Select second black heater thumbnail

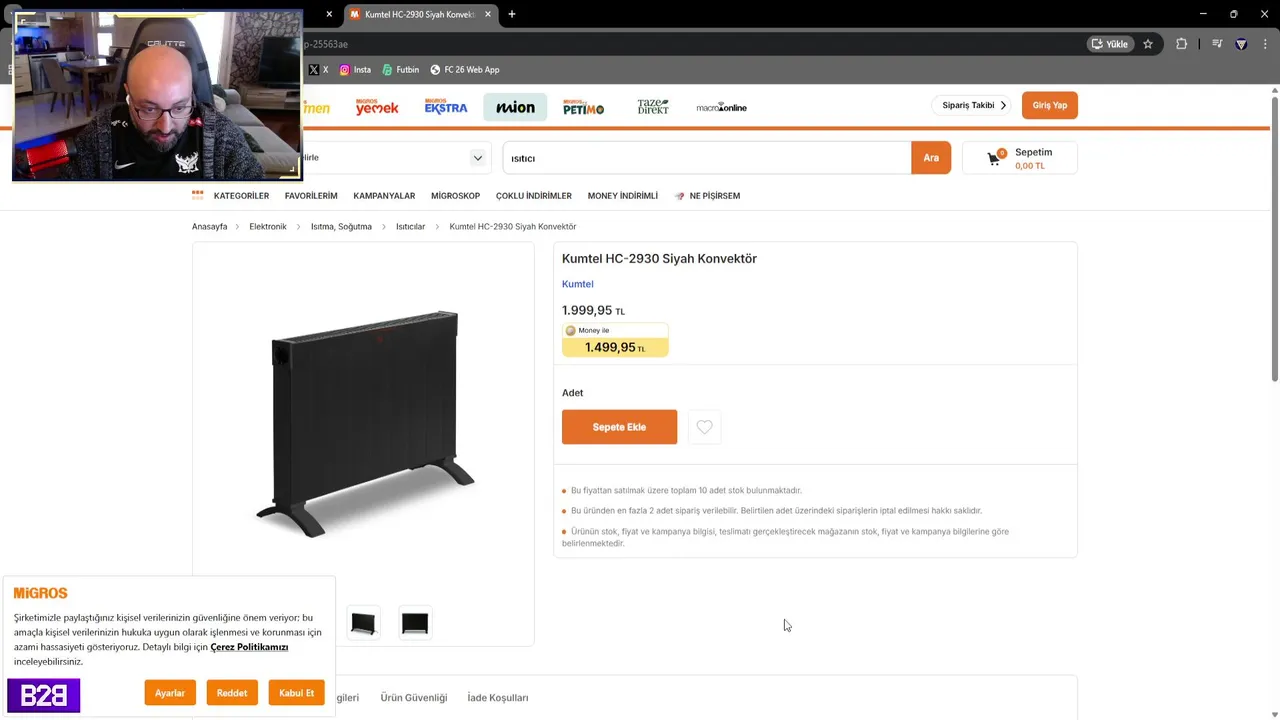(x=415, y=624)
